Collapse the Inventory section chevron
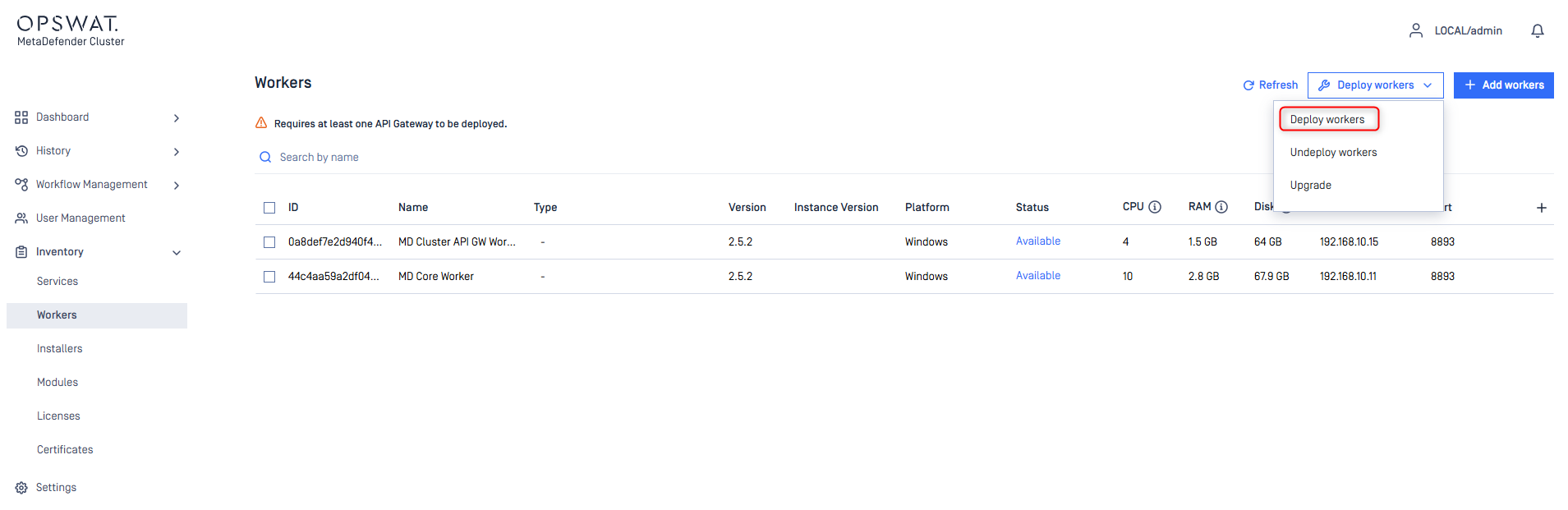1568x510 pixels. pos(177,253)
